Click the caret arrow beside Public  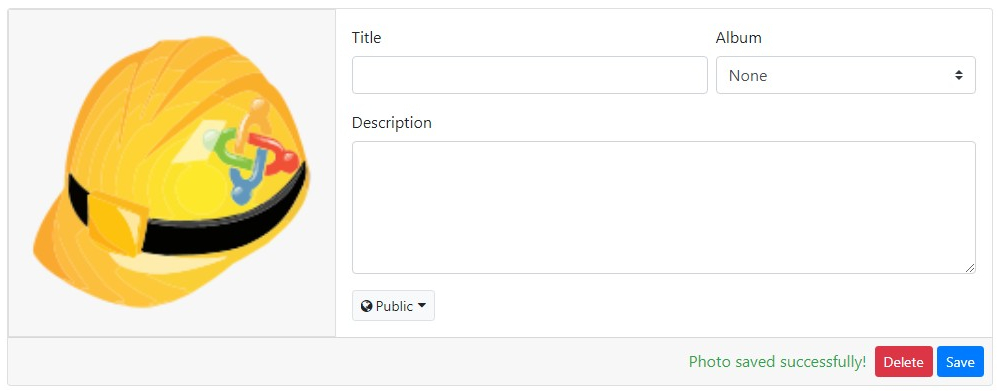click(422, 306)
